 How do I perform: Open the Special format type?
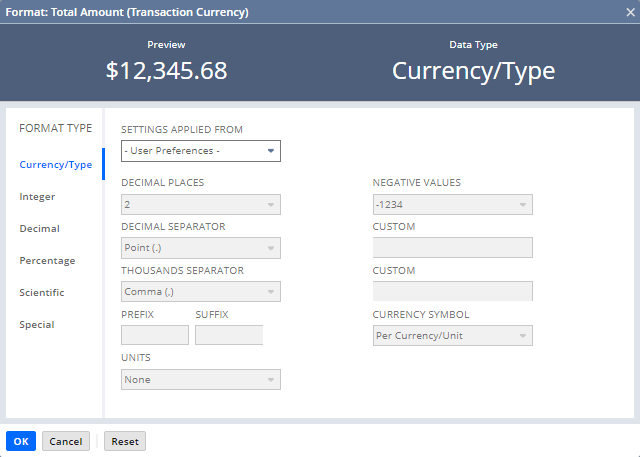click(x=37, y=325)
